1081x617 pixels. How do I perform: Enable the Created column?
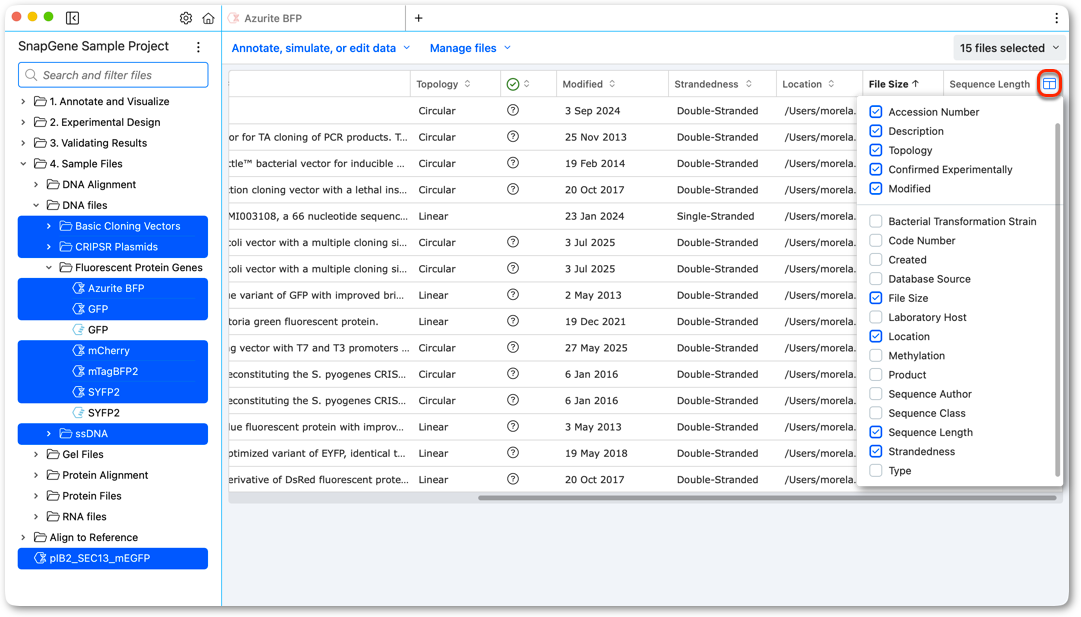pos(876,260)
